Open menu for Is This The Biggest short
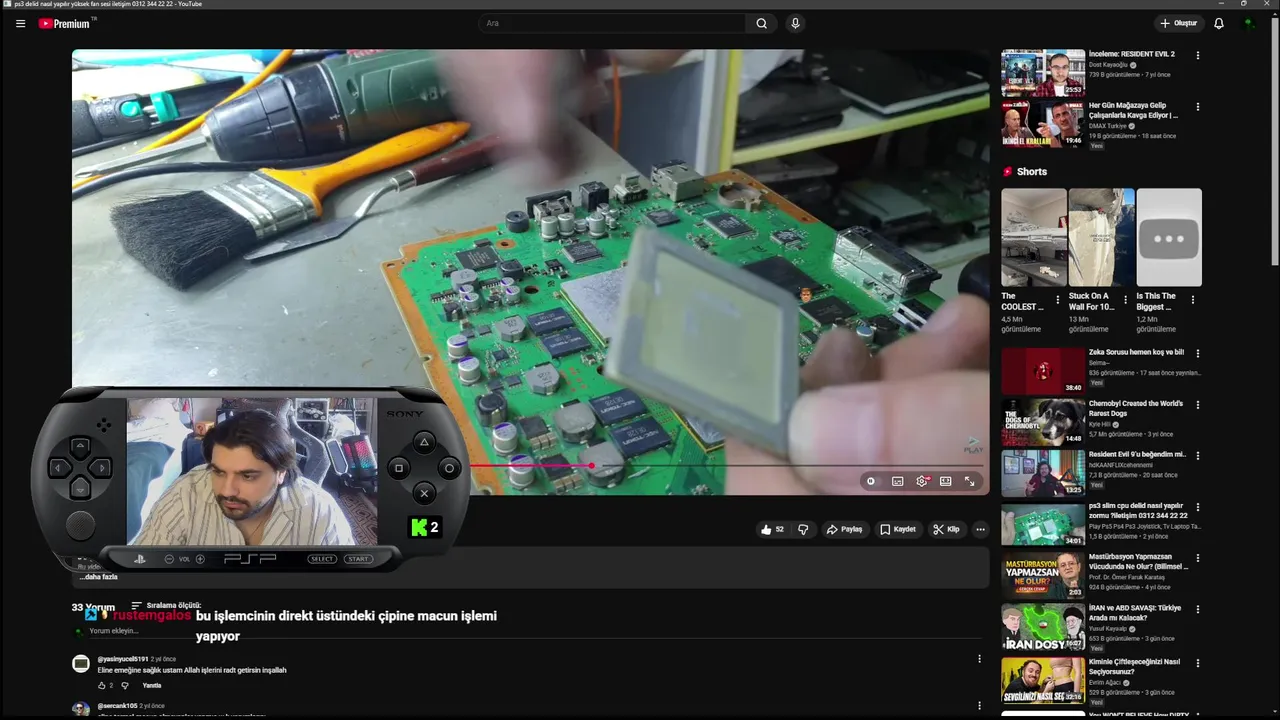This screenshot has width=1280, height=720. point(1192,299)
